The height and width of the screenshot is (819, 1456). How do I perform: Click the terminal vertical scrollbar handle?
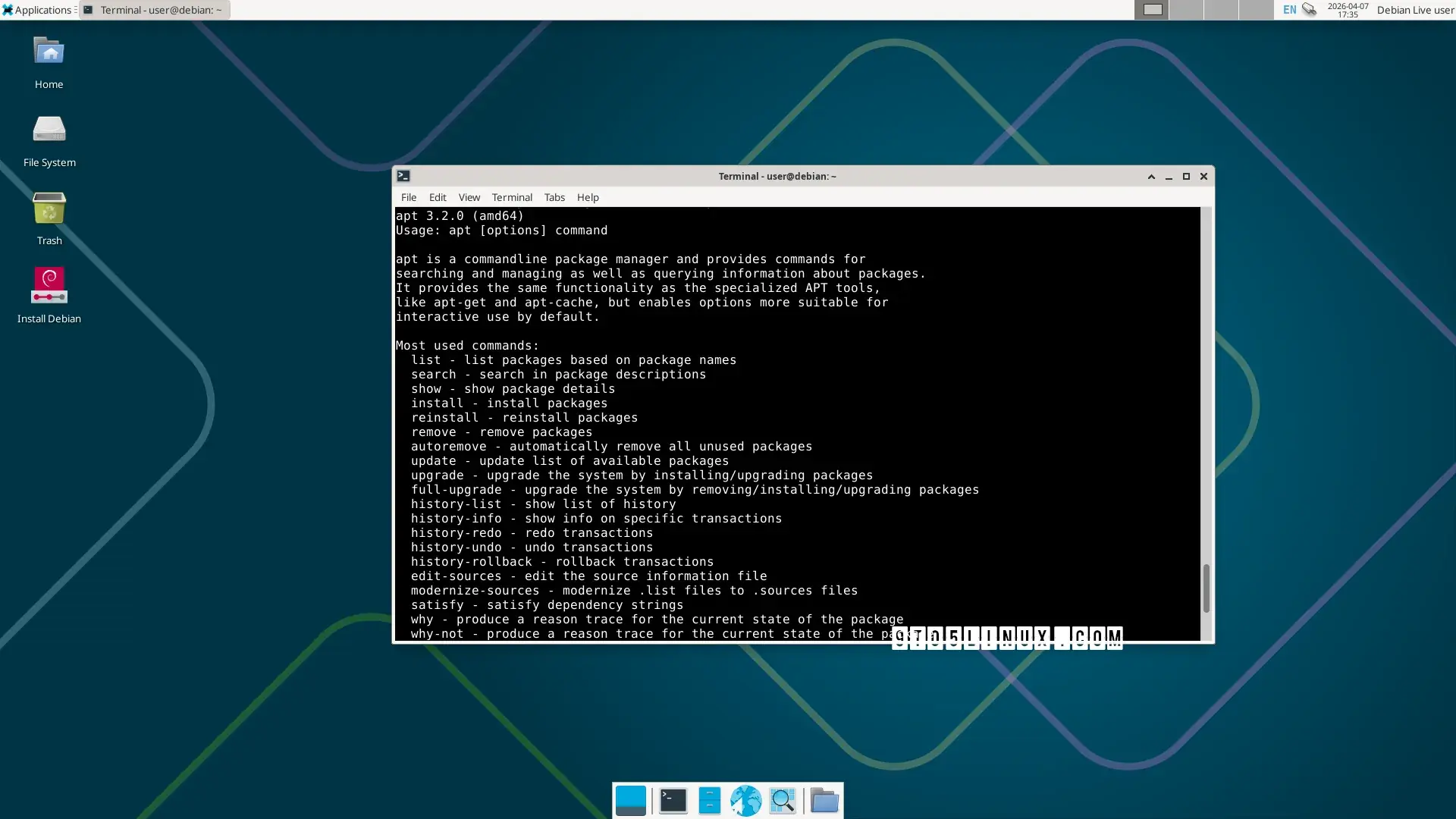point(1206,588)
